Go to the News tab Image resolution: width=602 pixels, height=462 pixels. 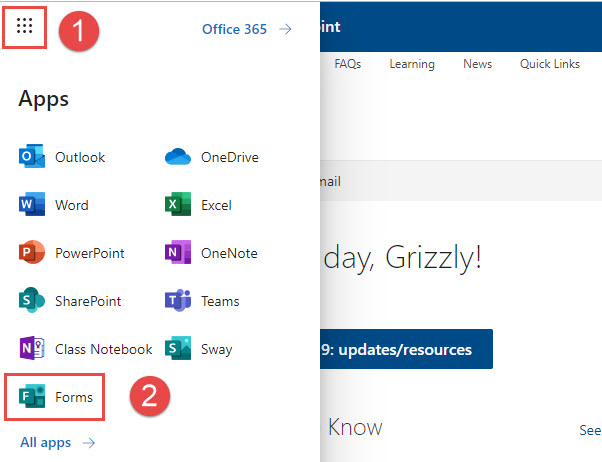[477, 64]
